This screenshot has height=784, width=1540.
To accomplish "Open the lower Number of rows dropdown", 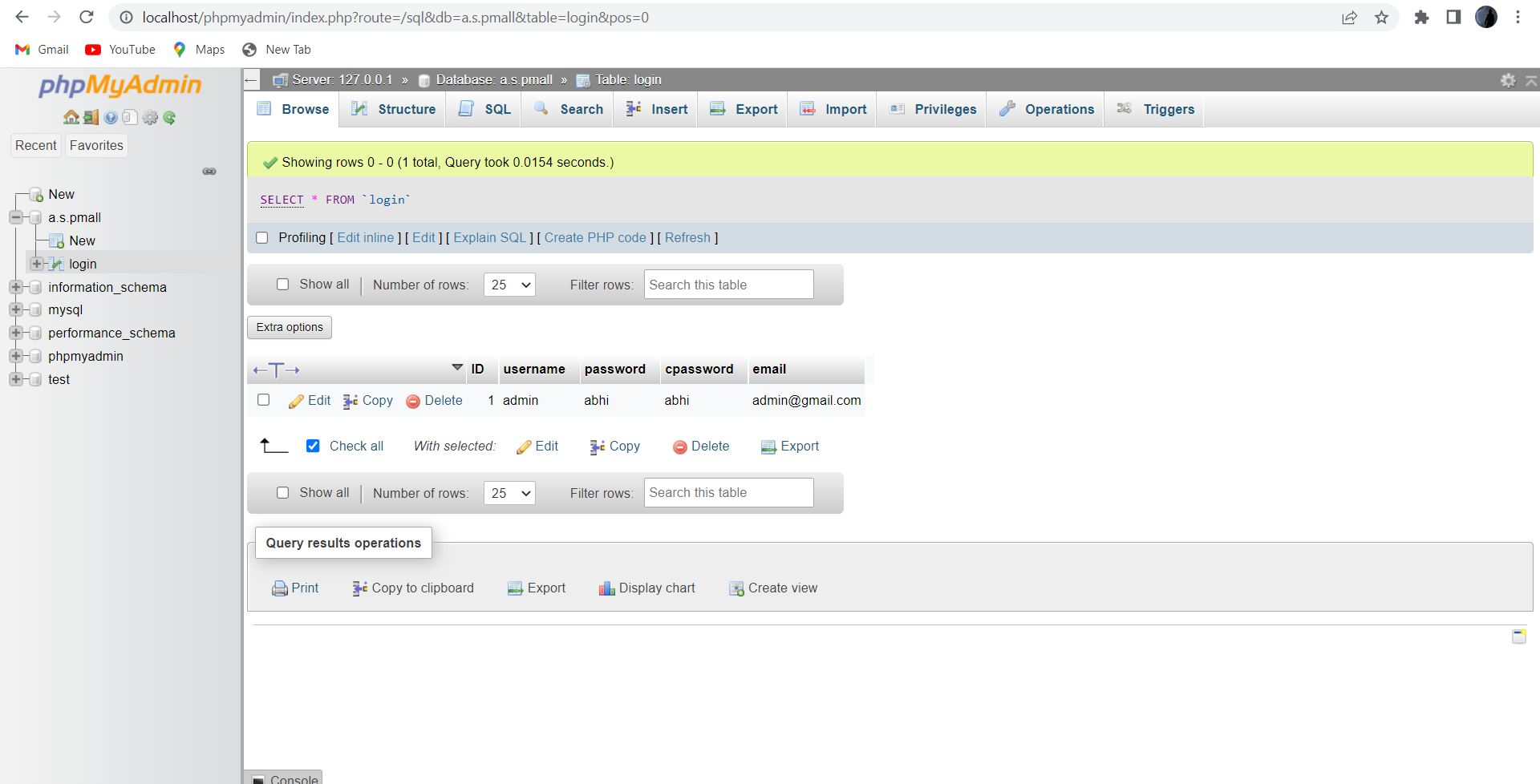I will coord(509,493).
